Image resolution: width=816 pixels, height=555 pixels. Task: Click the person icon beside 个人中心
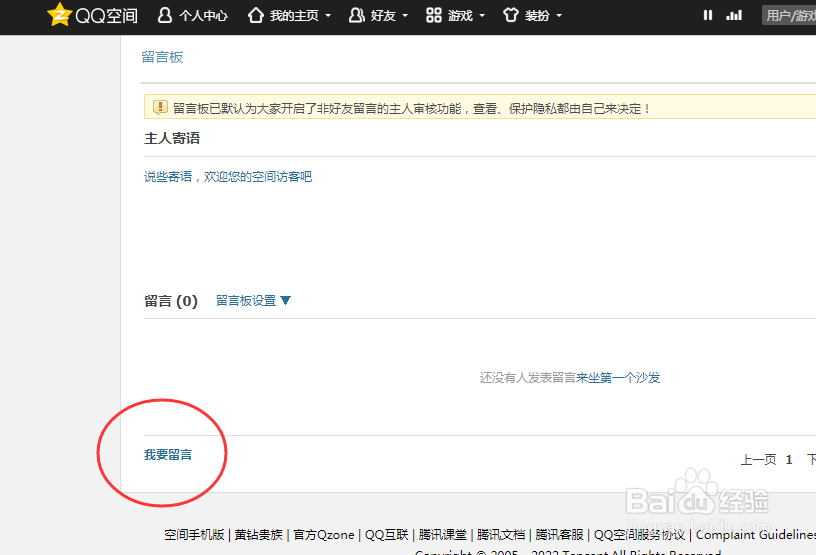pyautogui.click(x=164, y=15)
